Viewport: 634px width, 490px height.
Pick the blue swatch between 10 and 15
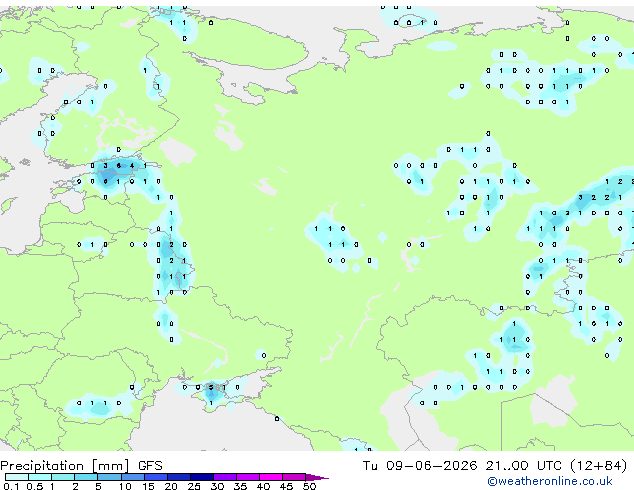point(133,477)
